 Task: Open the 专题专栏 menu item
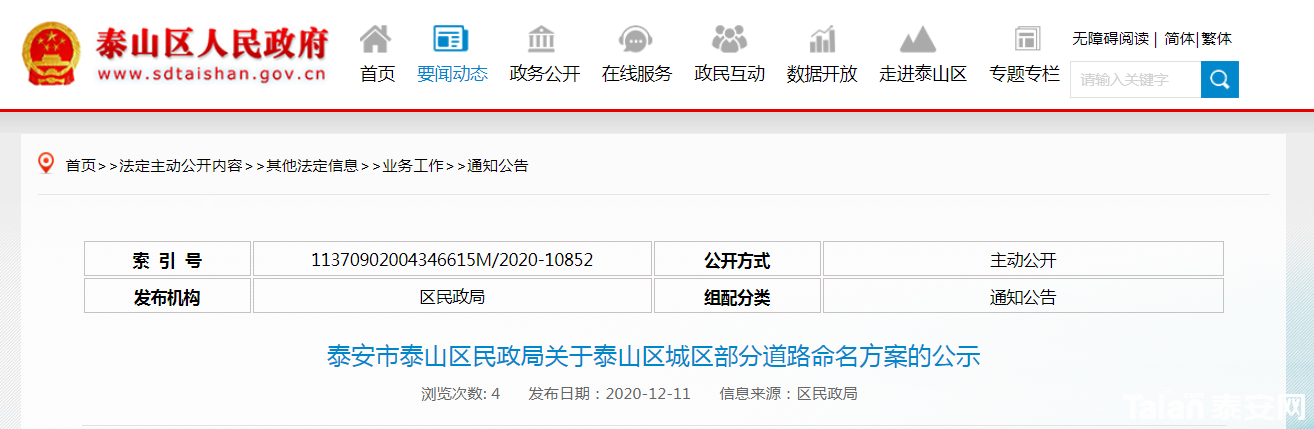click(x=1024, y=74)
